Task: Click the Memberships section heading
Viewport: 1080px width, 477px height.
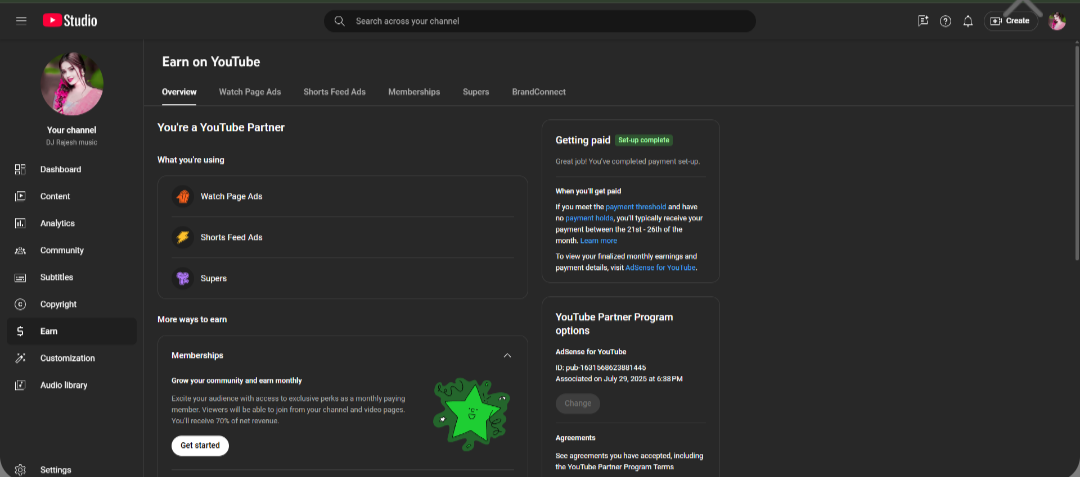Action: coord(197,355)
